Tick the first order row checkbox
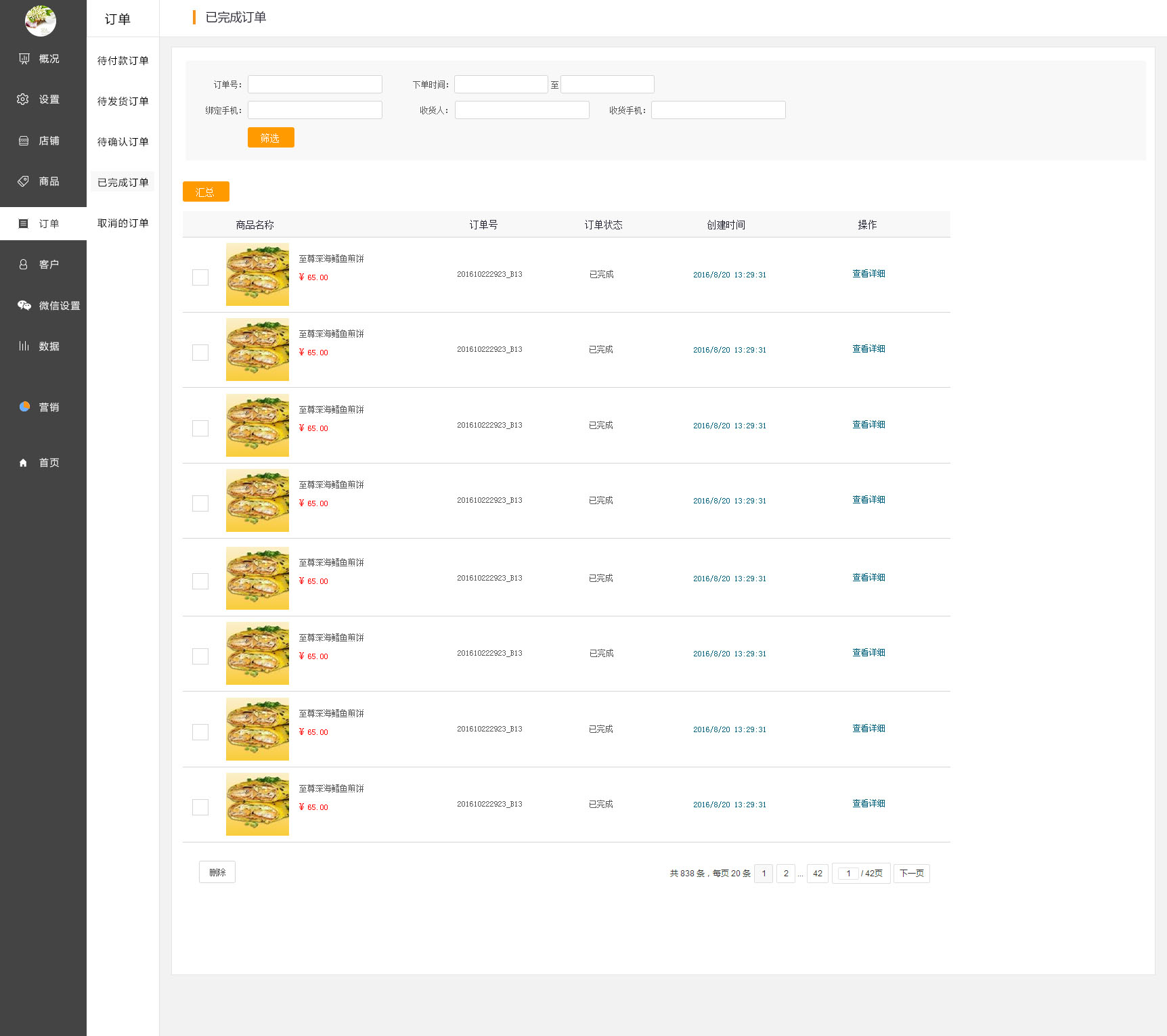The width and height of the screenshot is (1167, 1036). pos(200,277)
